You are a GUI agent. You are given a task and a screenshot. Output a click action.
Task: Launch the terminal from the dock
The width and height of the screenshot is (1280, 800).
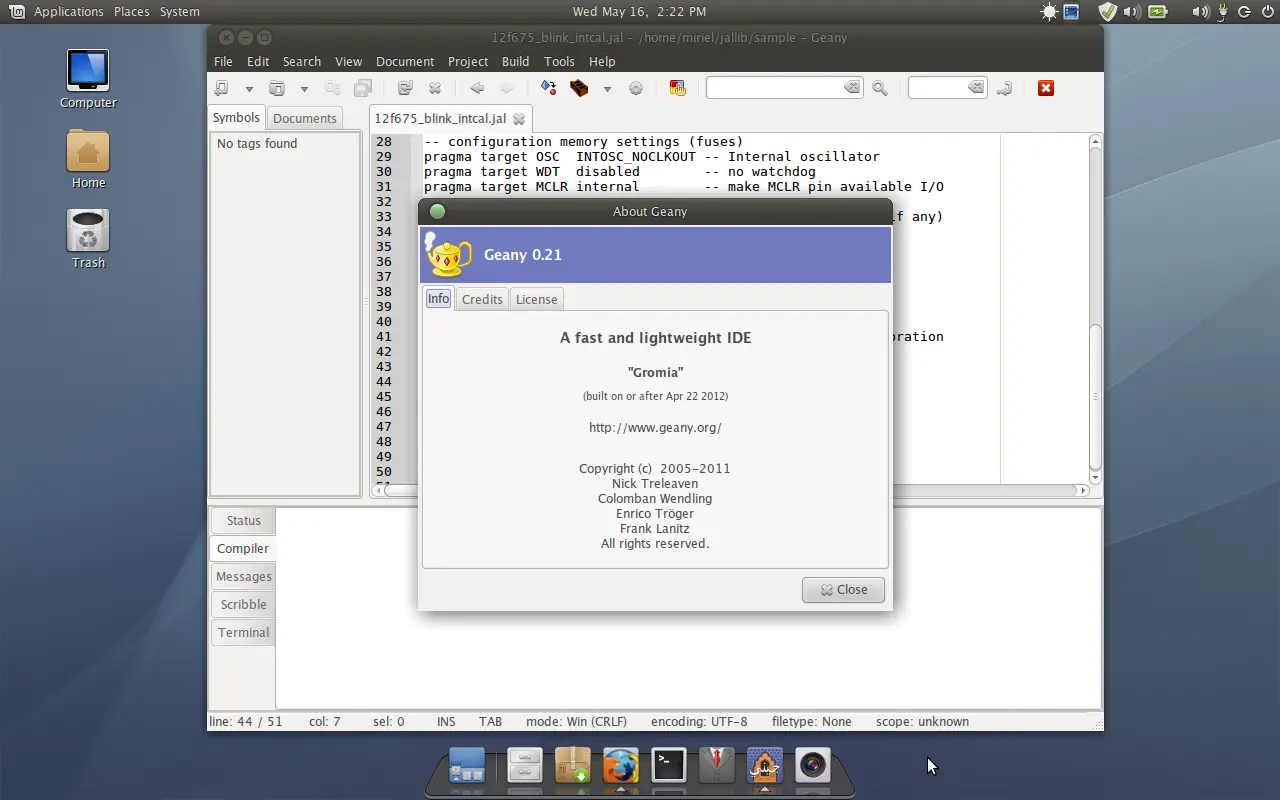(x=669, y=766)
